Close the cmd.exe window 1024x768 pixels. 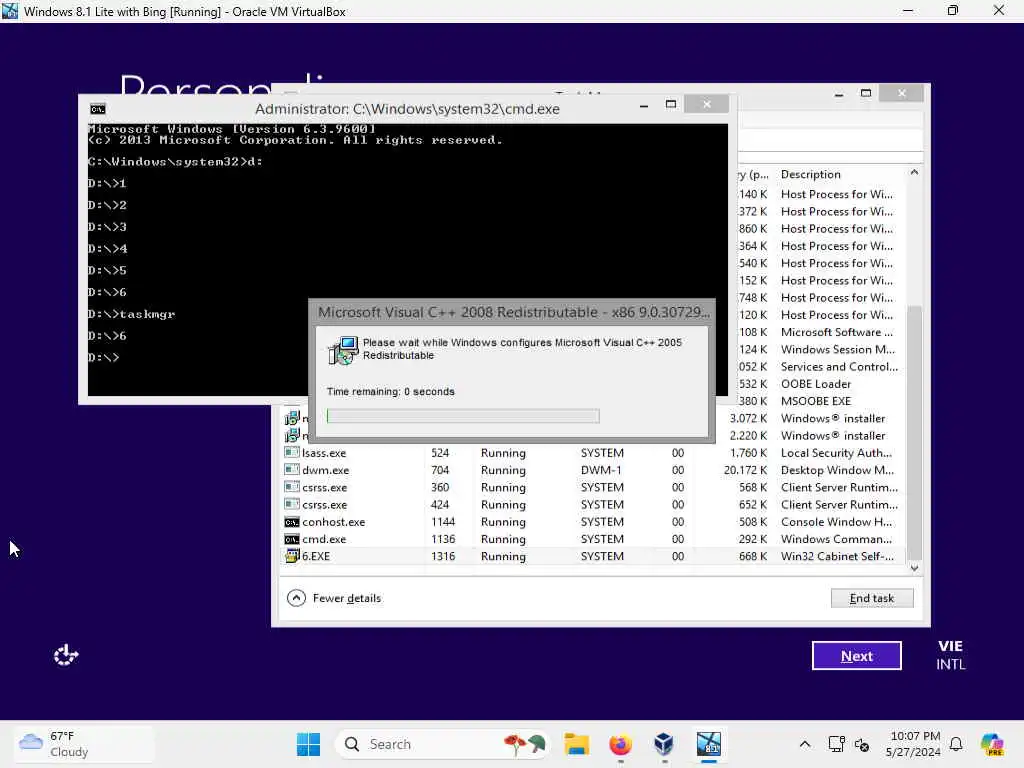pos(707,104)
